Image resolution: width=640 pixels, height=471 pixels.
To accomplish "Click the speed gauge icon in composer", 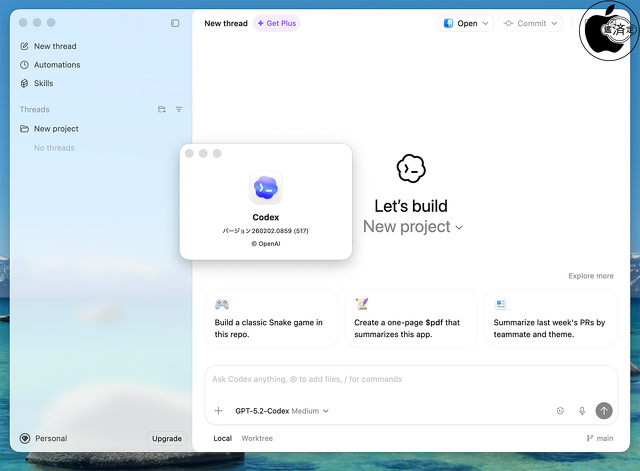I will [x=560, y=411].
